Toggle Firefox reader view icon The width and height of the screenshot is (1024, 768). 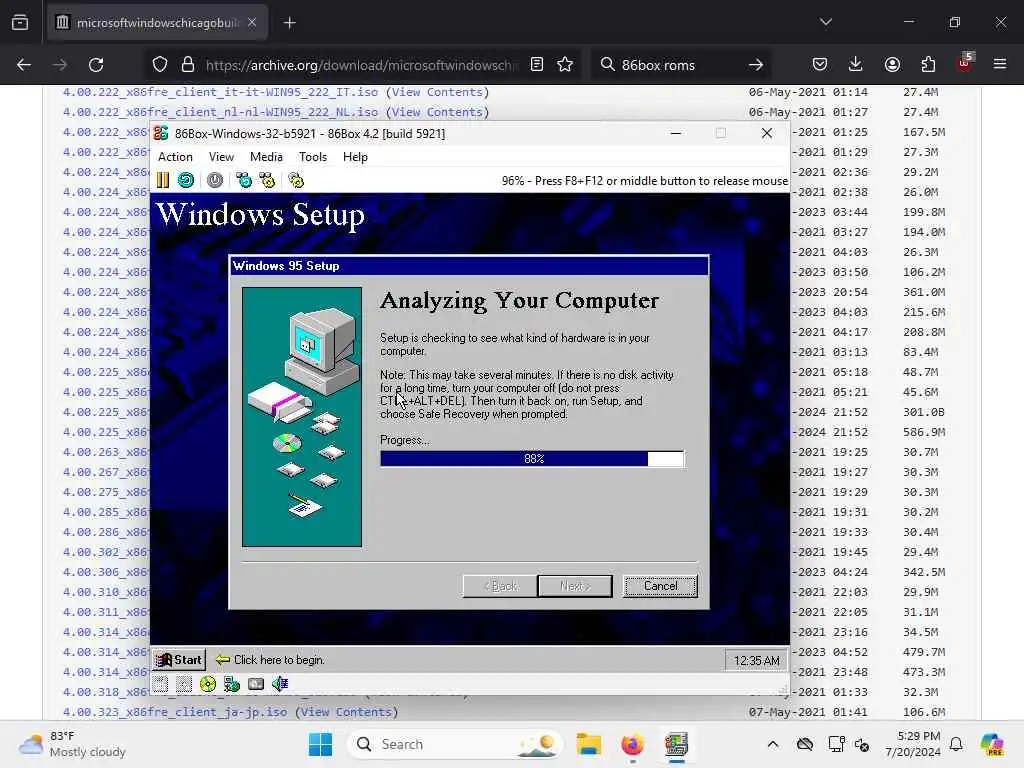tap(537, 65)
